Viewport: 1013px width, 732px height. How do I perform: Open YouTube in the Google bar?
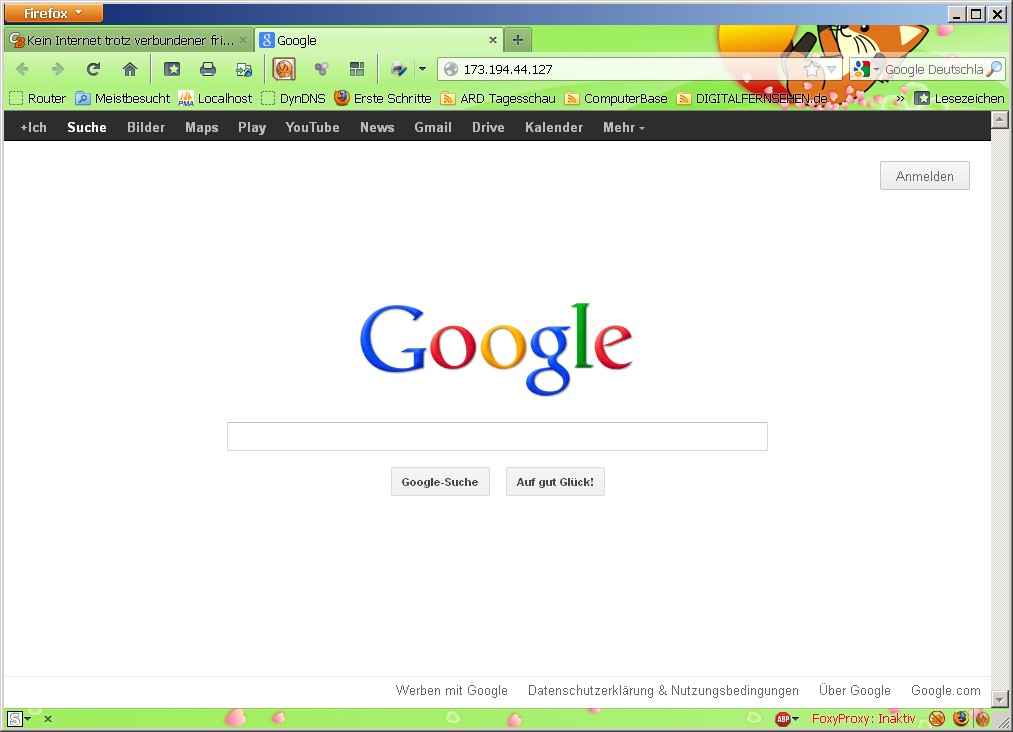point(313,127)
